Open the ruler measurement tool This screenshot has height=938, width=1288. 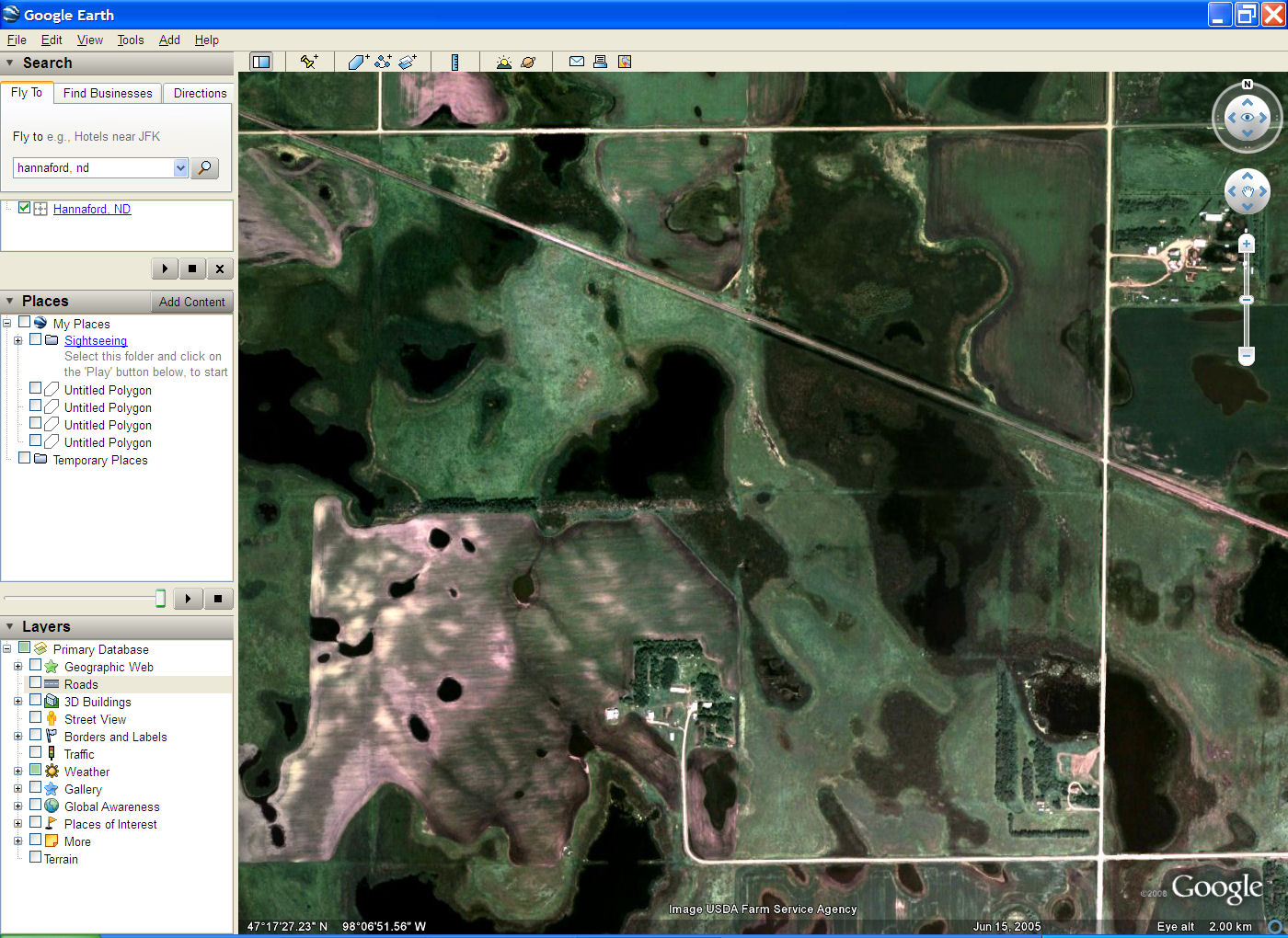click(x=454, y=62)
